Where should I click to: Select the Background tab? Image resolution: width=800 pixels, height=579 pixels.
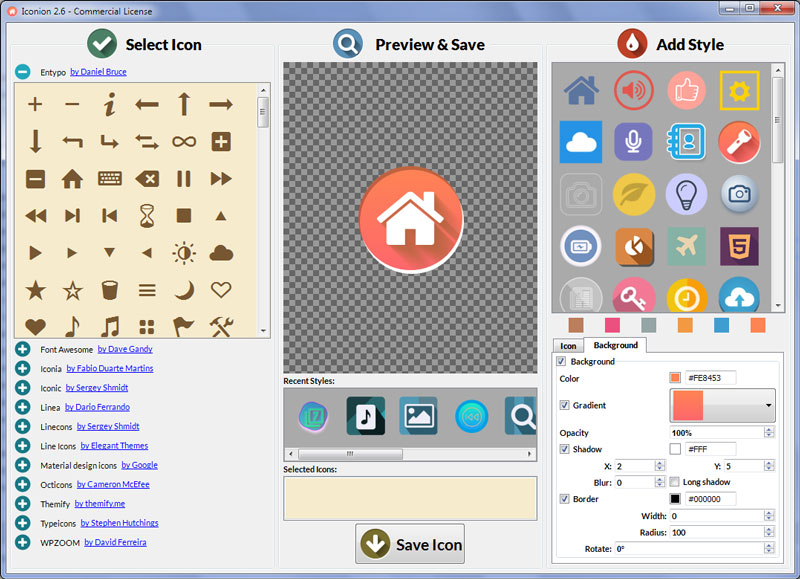point(614,346)
